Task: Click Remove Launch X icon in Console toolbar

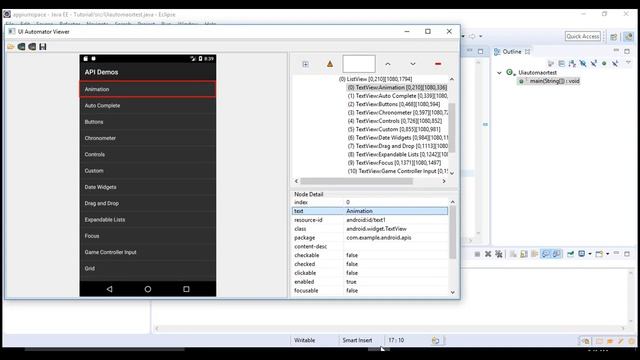Action: coord(488,254)
